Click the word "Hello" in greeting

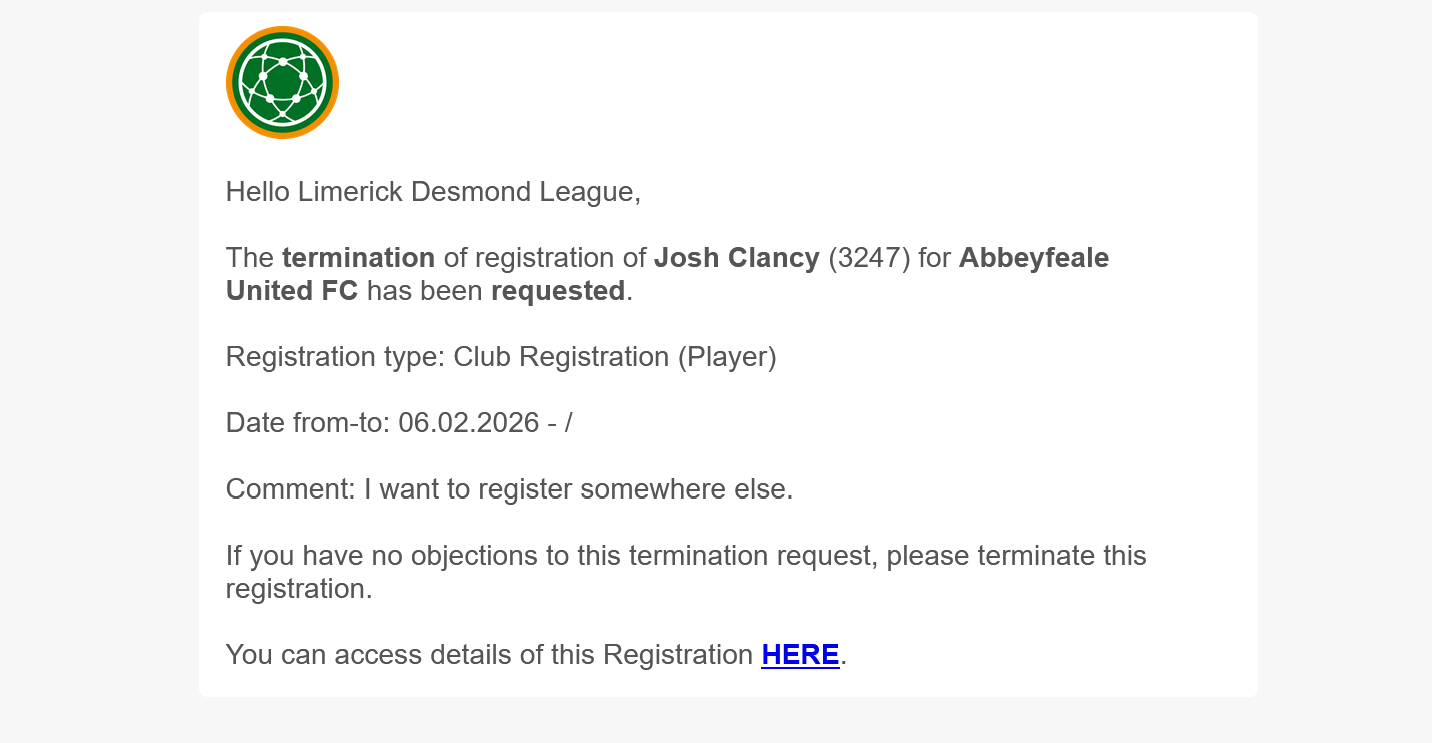point(258,191)
